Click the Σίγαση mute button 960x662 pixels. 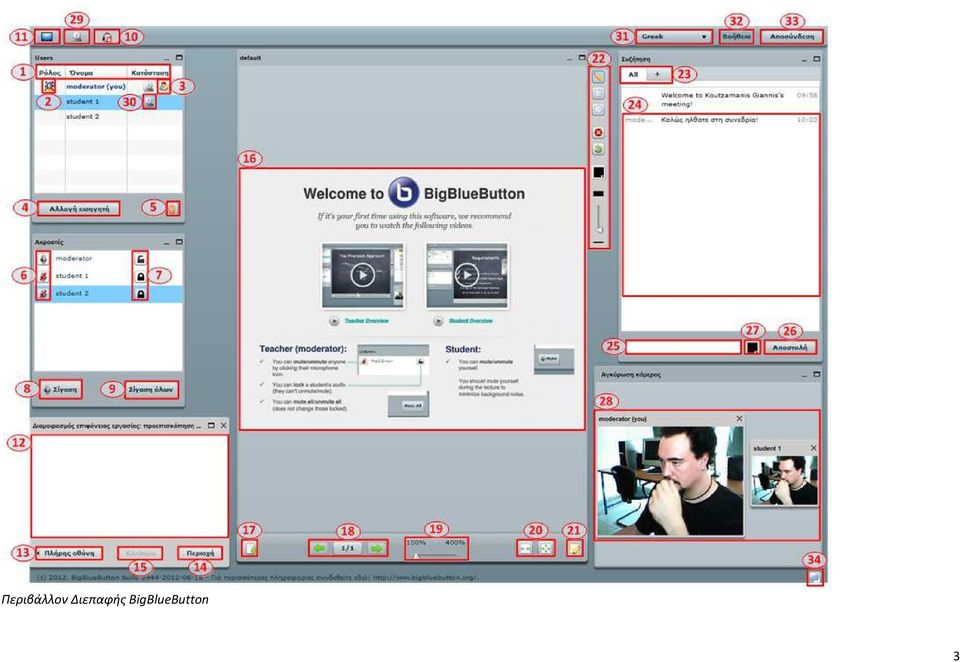pyautogui.click(x=61, y=389)
